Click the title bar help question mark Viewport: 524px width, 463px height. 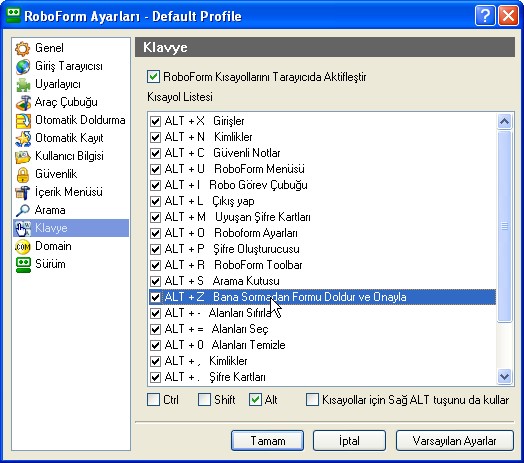click(x=485, y=15)
